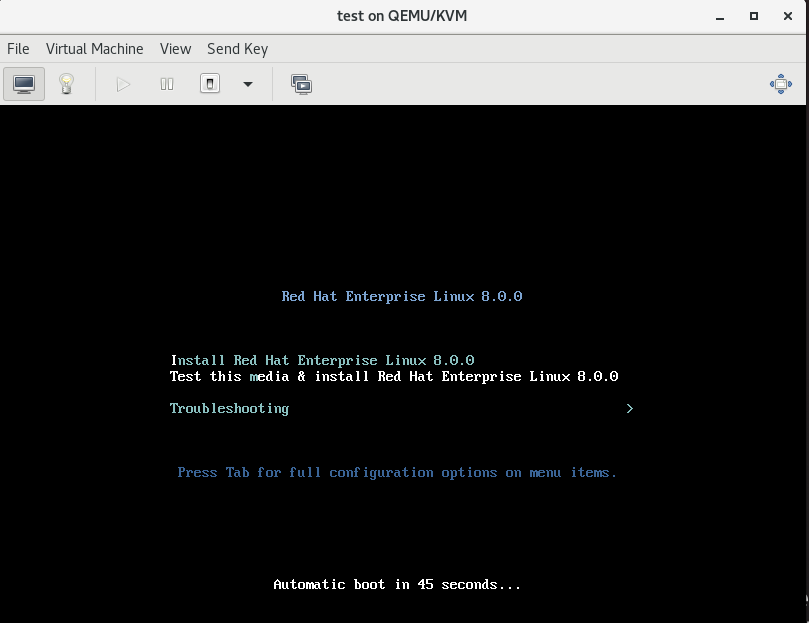809x623 pixels.
Task: Expand Troubleshooting submenu arrow
Action: click(629, 408)
